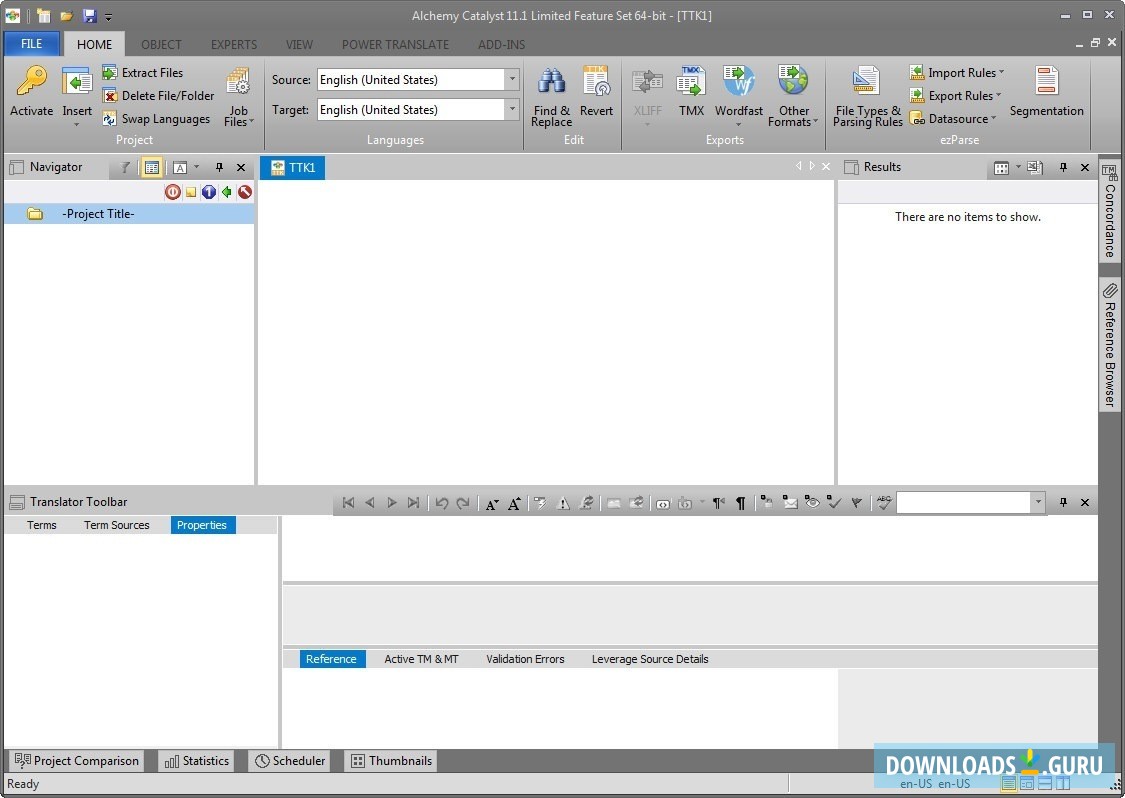Click the warning triangle icon in Translator Toolbar
This screenshot has height=798, width=1125.
tap(563, 504)
